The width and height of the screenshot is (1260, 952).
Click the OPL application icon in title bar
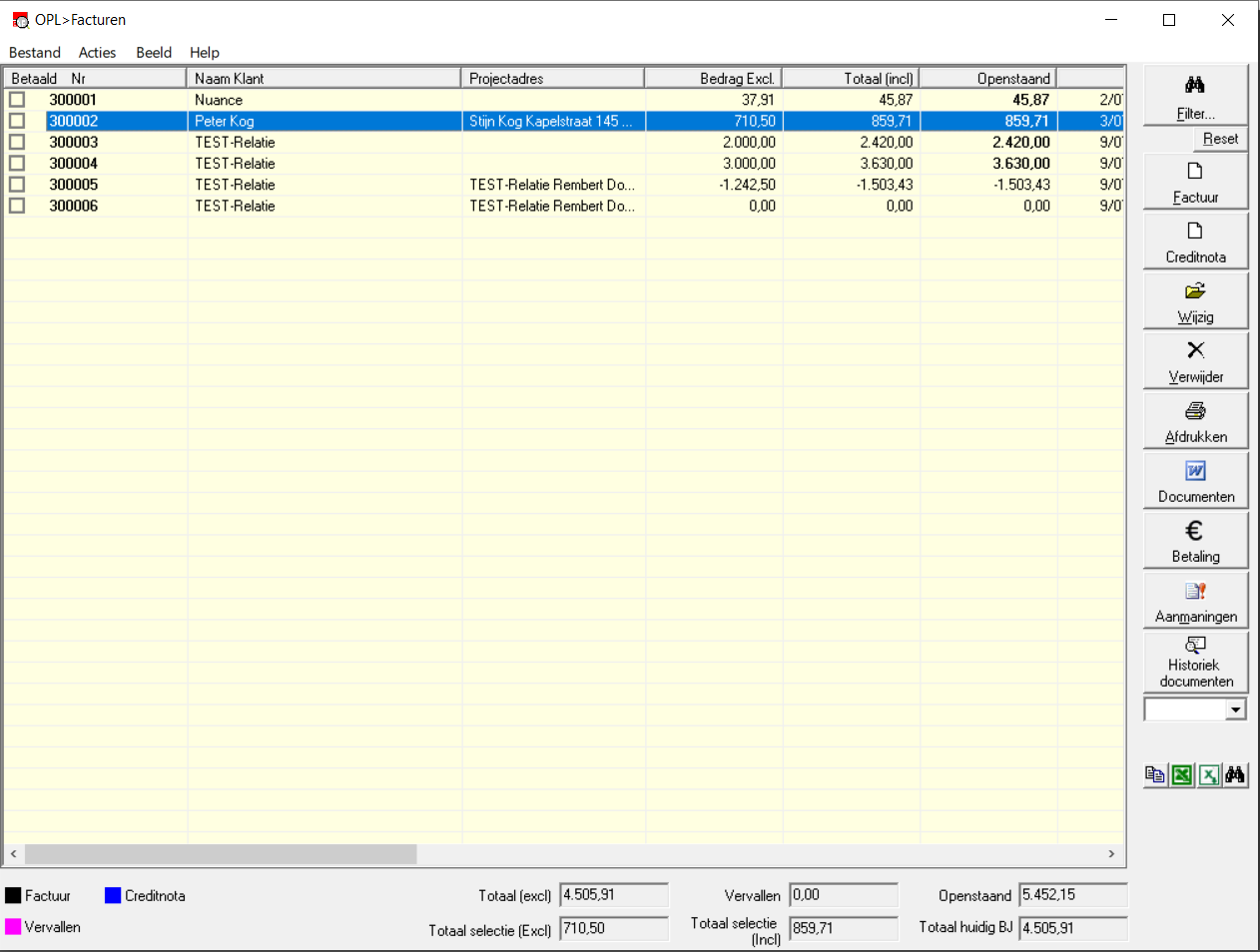[x=20, y=20]
